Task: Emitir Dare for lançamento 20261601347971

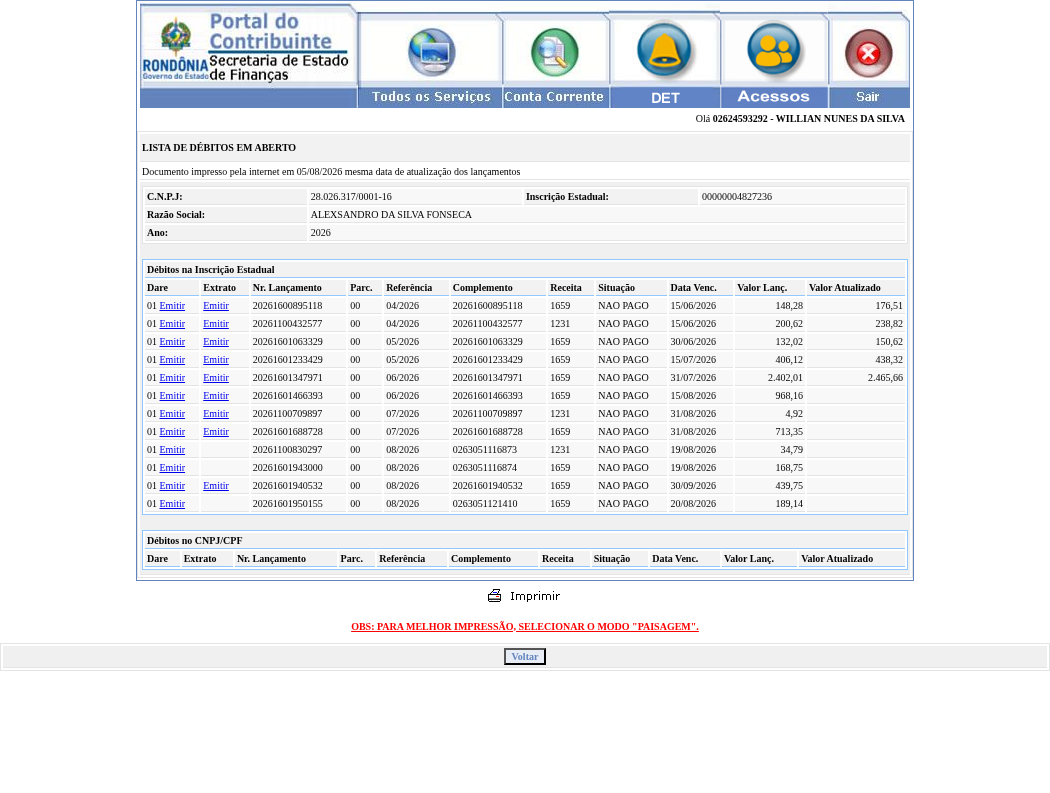Action: (172, 378)
